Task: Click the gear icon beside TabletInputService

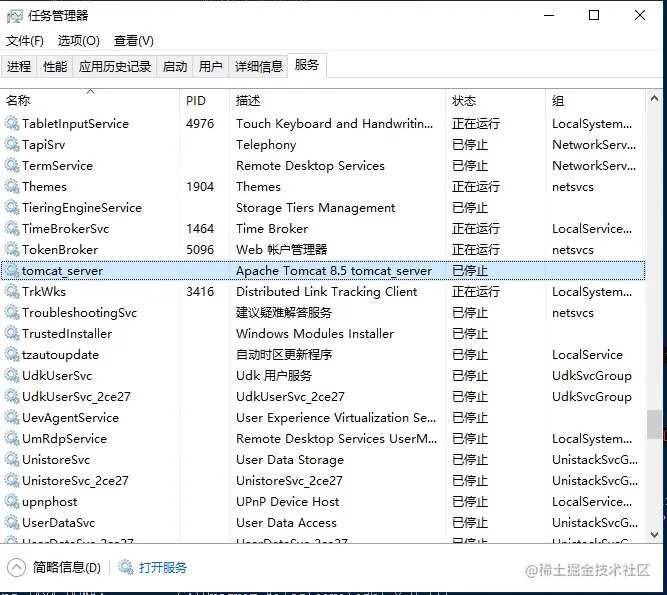Action: [x=12, y=123]
